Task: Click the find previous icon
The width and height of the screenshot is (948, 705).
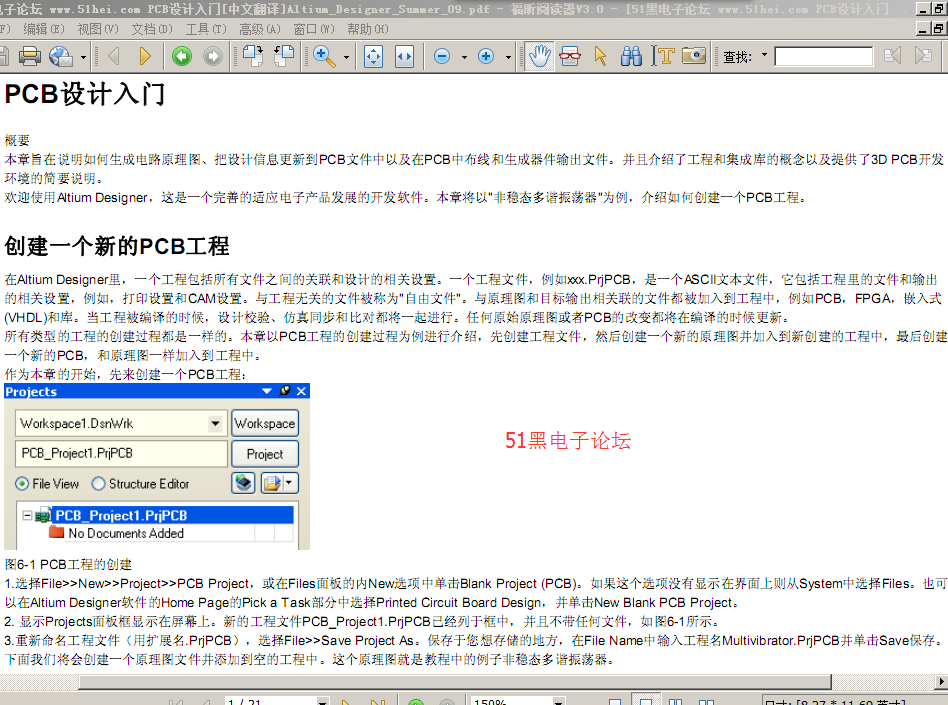Action: 892,56
